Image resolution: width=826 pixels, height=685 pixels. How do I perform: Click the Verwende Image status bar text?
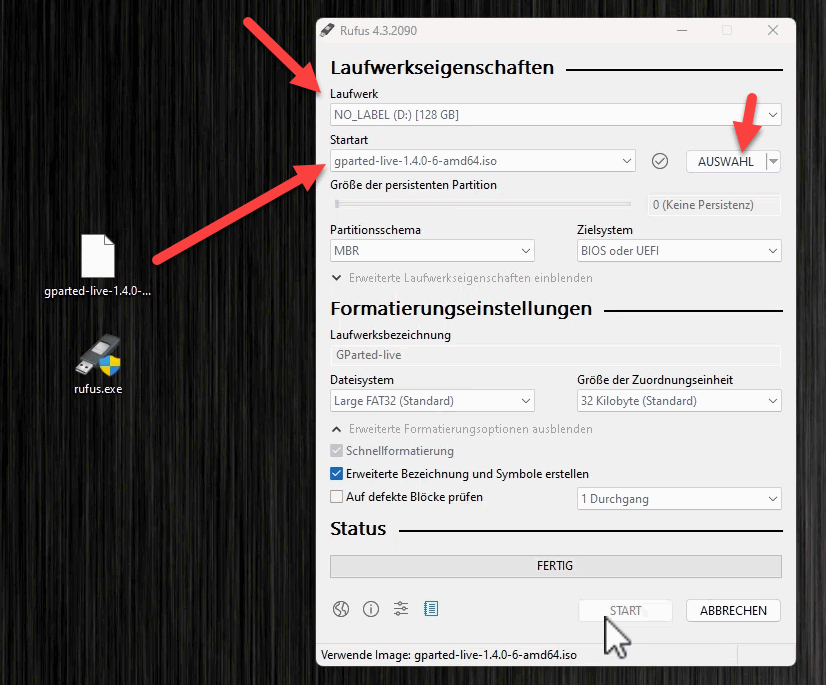(x=449, y=655)
